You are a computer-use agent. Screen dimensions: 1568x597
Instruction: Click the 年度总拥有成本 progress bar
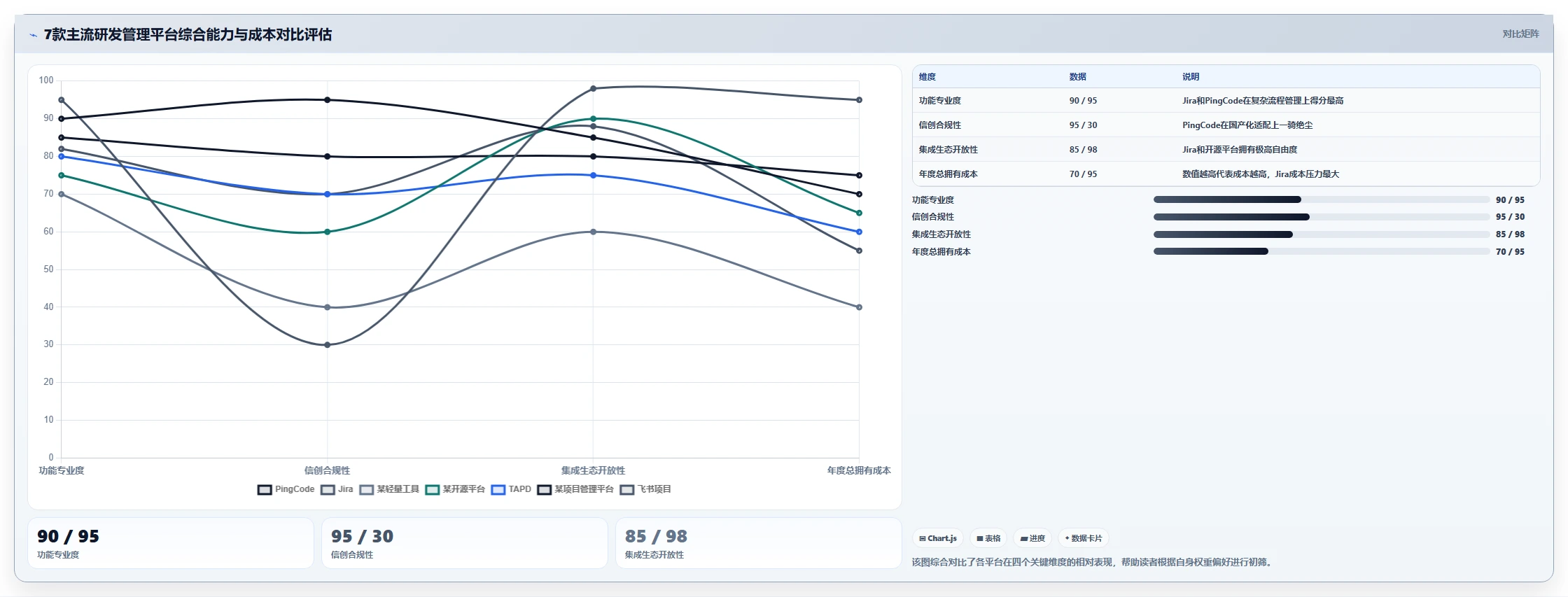click(x=1322, y=251)
